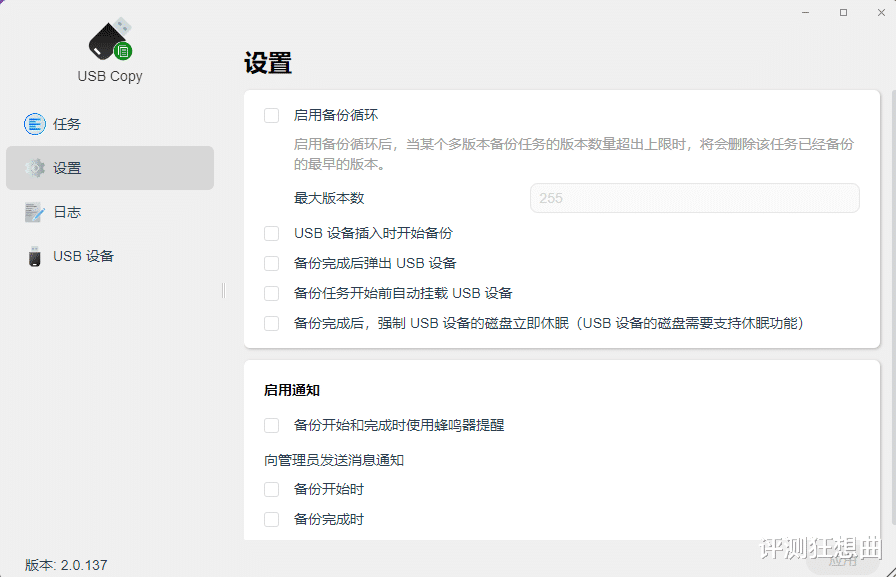Image resolution: width=896 pixels, height=577 pixels.
Task: Select the 任务 task list icon
Action: 36,124
